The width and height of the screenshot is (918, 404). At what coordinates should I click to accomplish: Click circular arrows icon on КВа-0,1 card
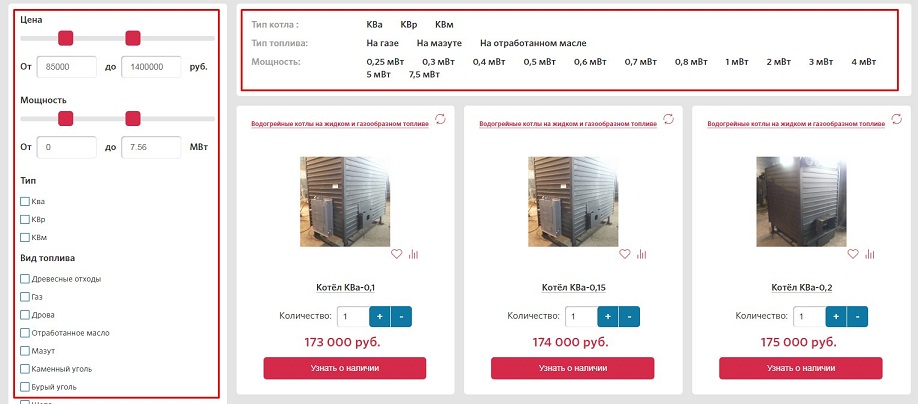tap(441, 120)
